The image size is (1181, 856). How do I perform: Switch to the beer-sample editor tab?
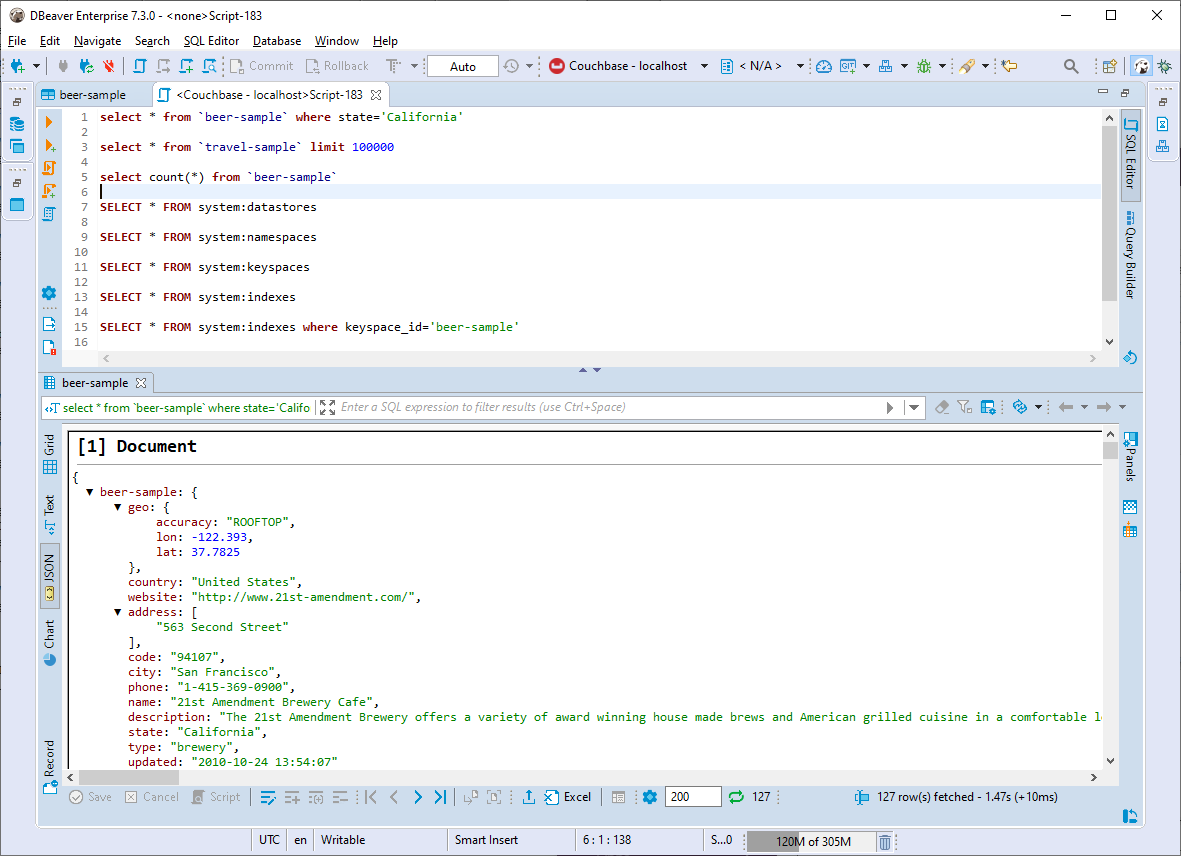point(83,95)
